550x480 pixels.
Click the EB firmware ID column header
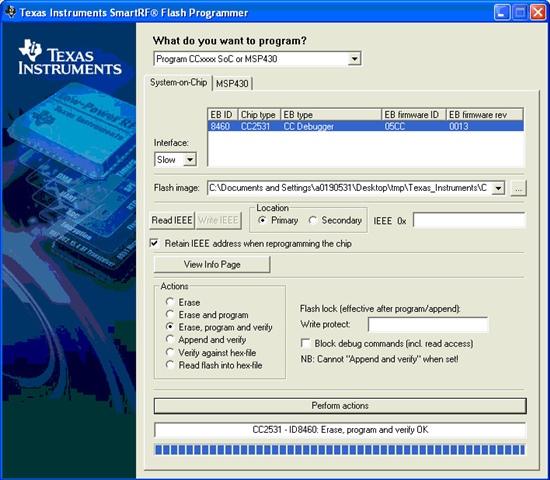(x=414, y=115)
